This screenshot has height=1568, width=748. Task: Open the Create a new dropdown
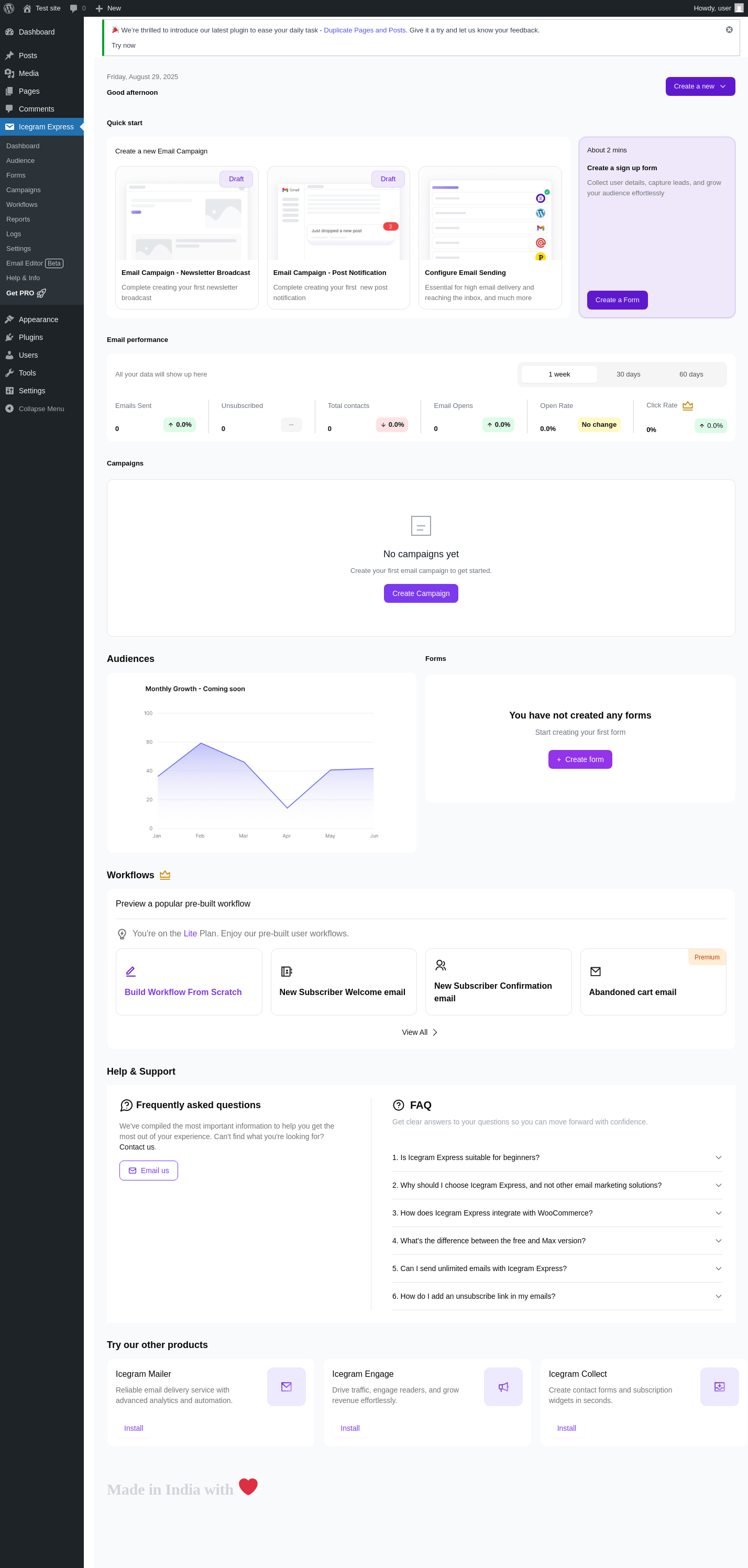[700, 86]
